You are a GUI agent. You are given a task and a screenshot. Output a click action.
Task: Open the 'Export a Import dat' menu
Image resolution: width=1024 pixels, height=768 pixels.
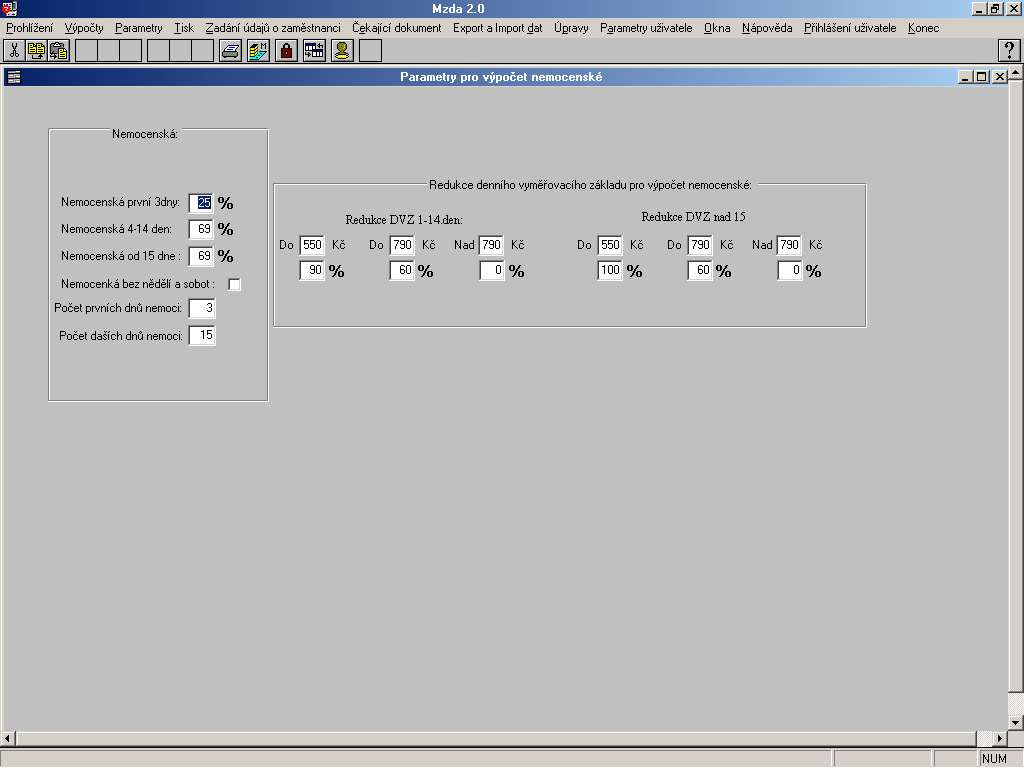coord(498,28)
